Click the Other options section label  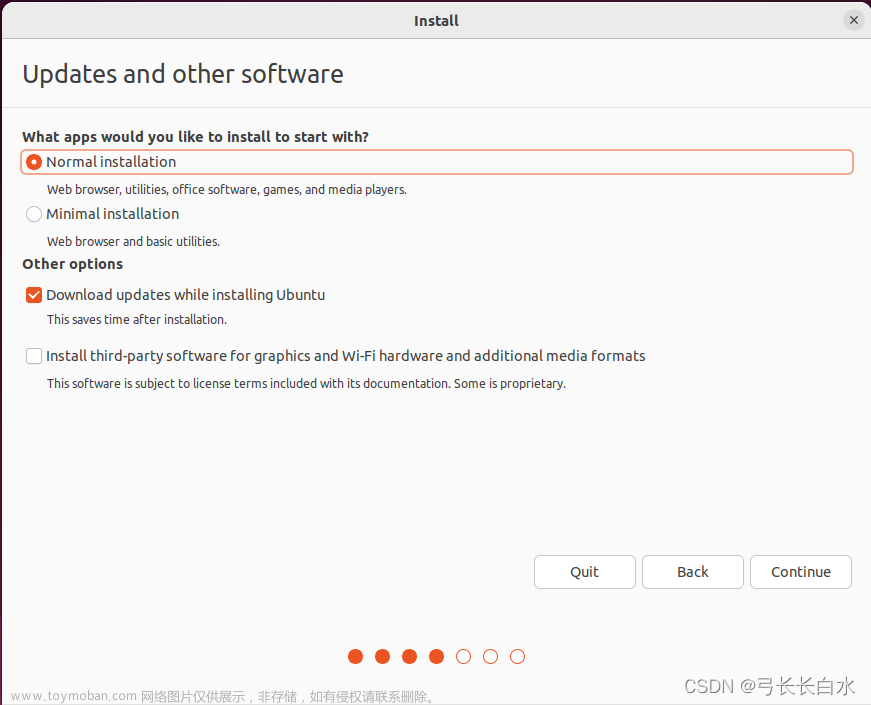pos(72,264)
